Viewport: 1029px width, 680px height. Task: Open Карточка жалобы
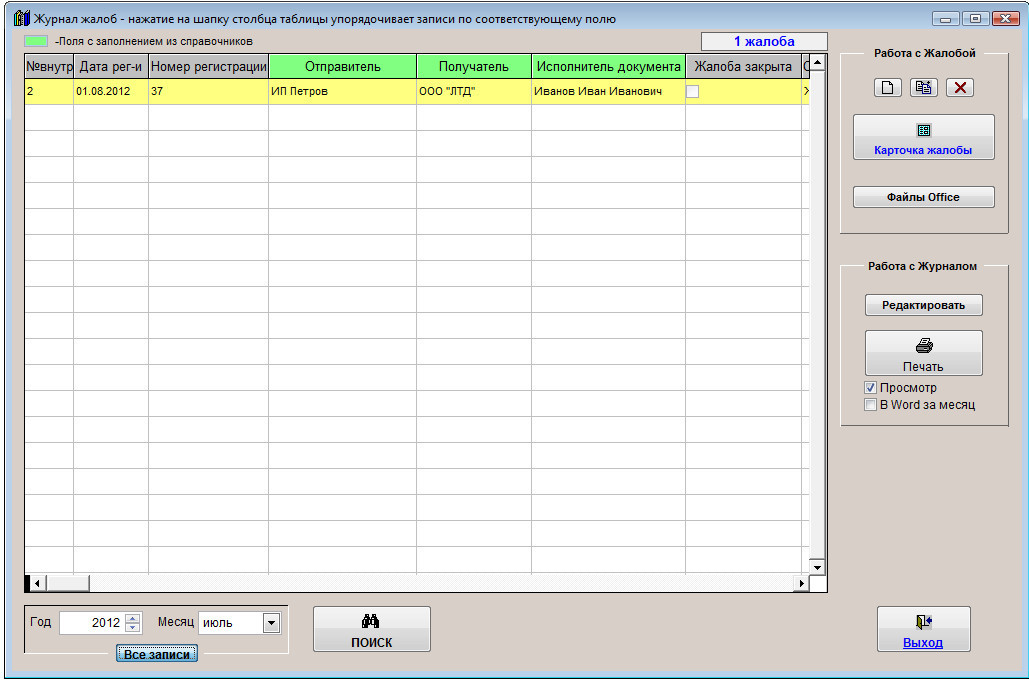coord(923,137)
